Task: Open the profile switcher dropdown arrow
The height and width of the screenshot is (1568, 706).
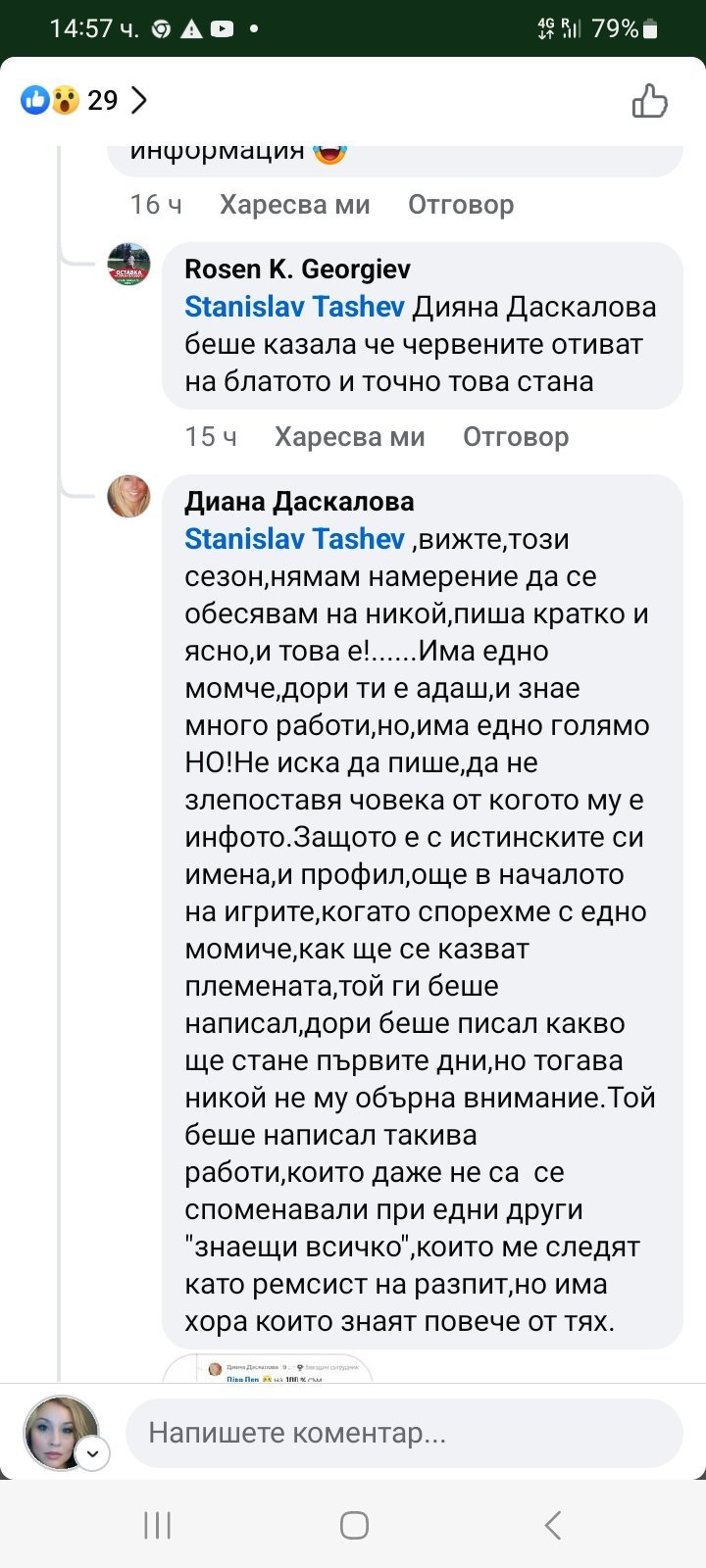Action: click(92, 1453)
